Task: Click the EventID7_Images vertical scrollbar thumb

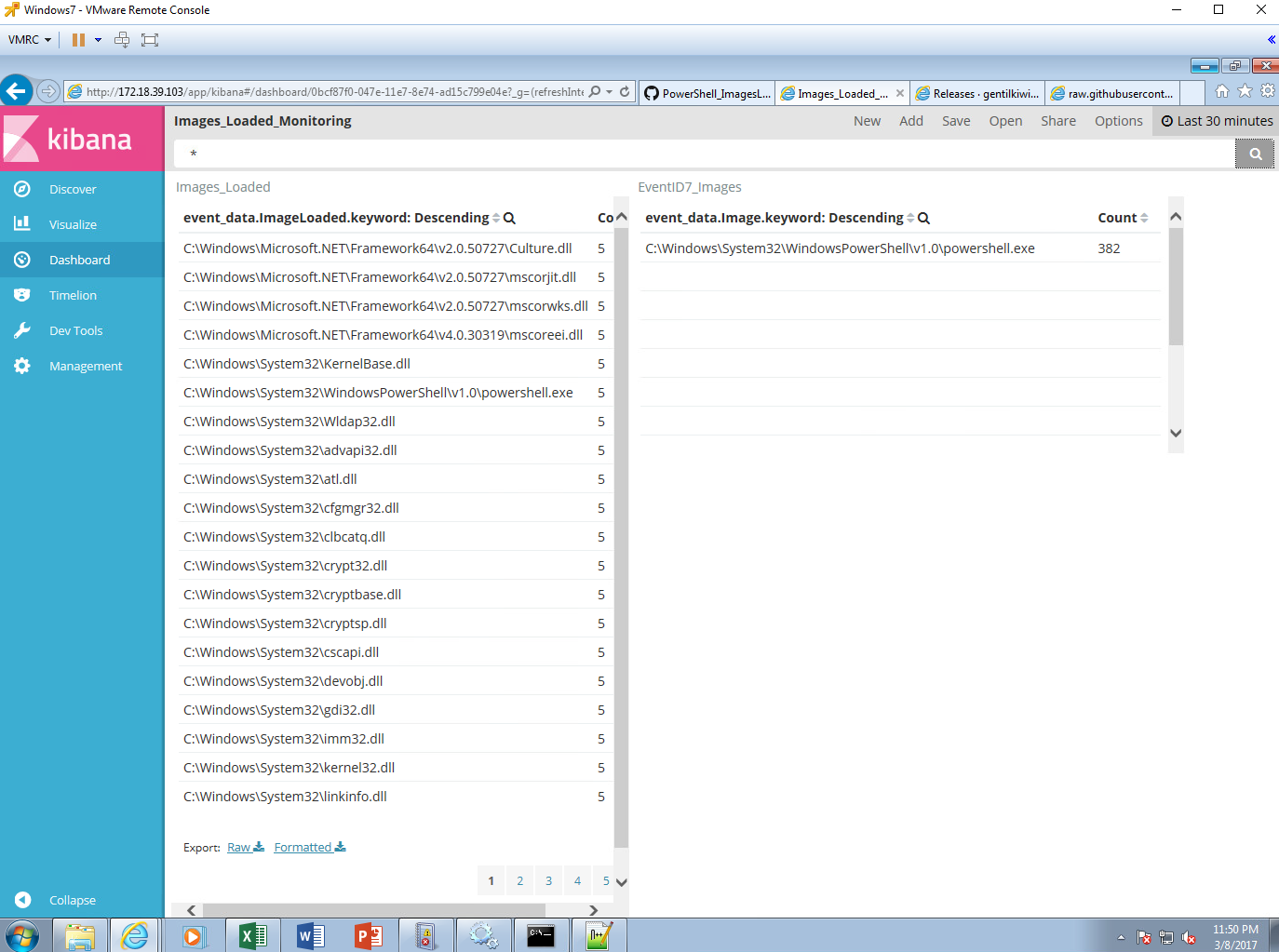Action: click(1176, 287)
